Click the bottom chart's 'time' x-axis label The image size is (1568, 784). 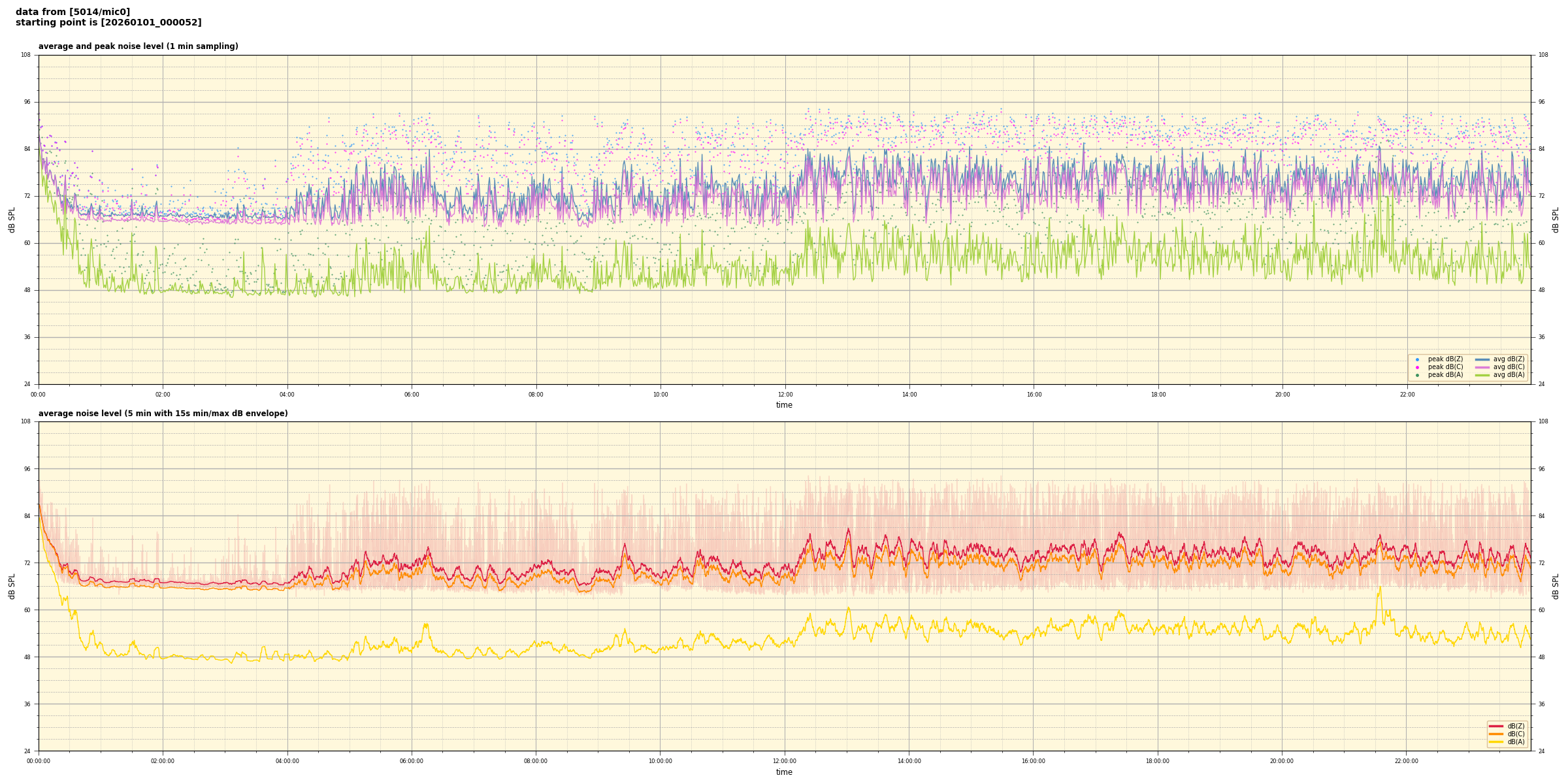pos(784,772)
